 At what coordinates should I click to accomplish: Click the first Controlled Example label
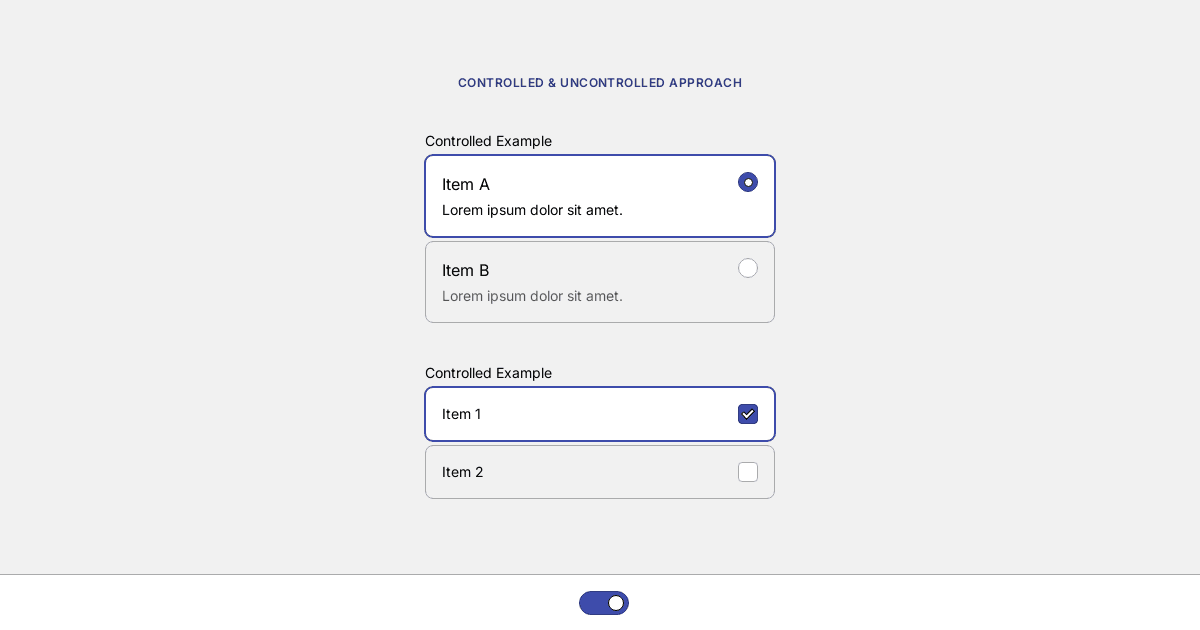click(x=488, y=141)
